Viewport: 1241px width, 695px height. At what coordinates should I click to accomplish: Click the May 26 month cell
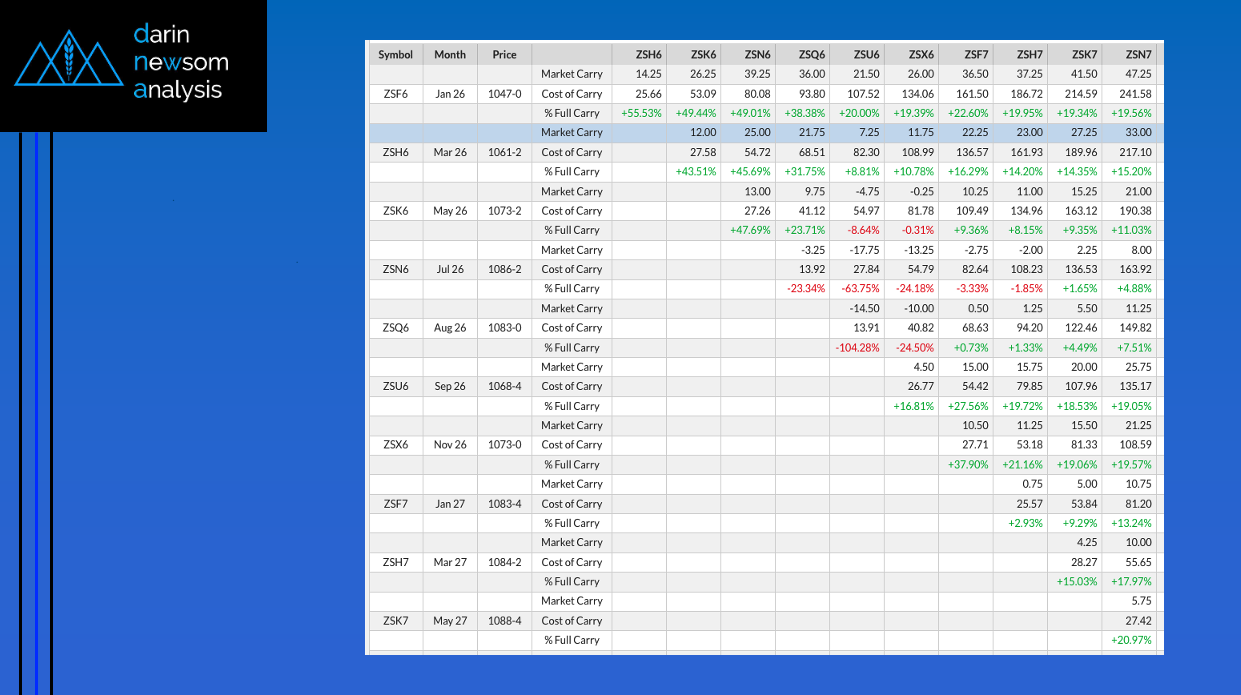[450, 211]
